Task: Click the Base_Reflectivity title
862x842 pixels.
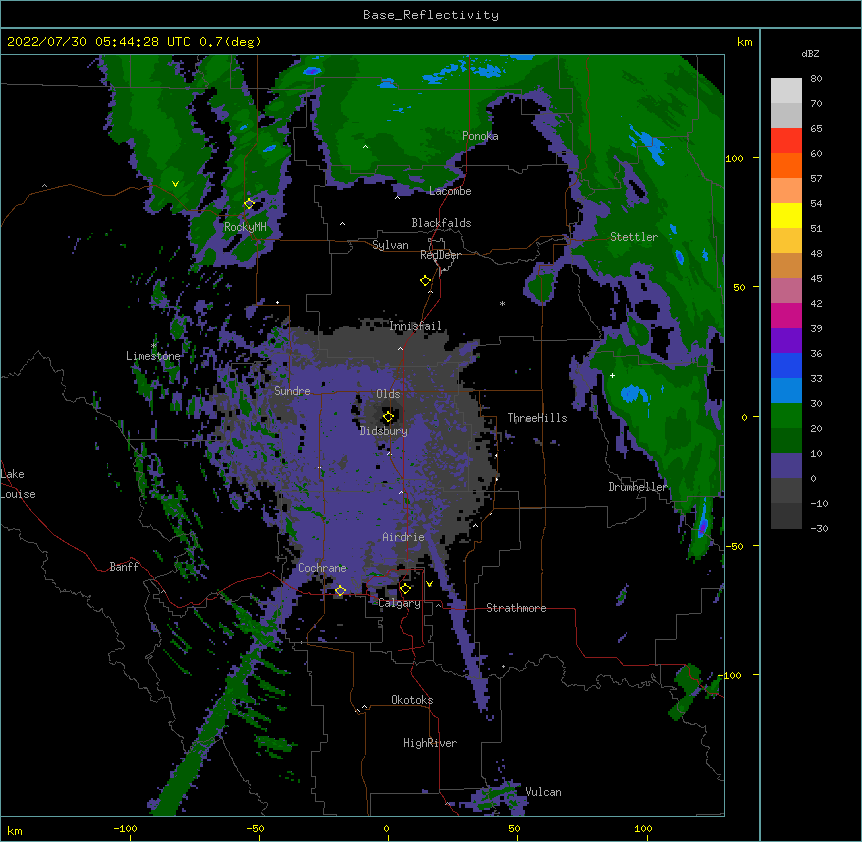Action: (x=431, y=15)
